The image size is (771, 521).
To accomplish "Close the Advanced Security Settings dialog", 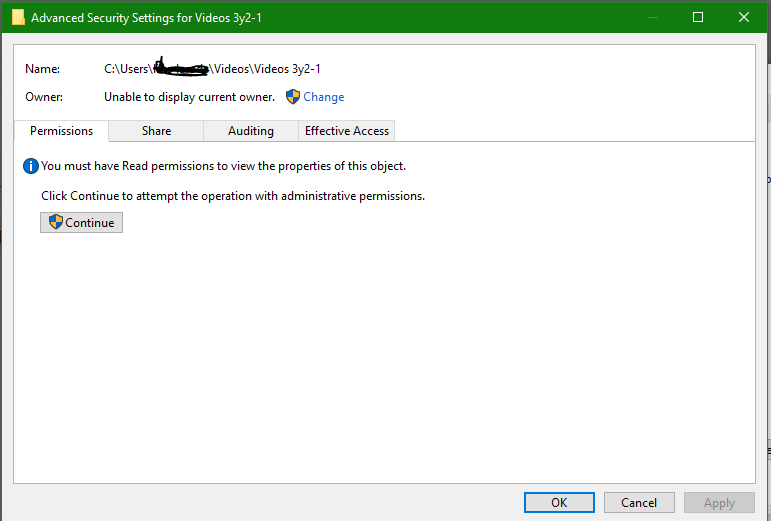I will [x=743, y=17].
